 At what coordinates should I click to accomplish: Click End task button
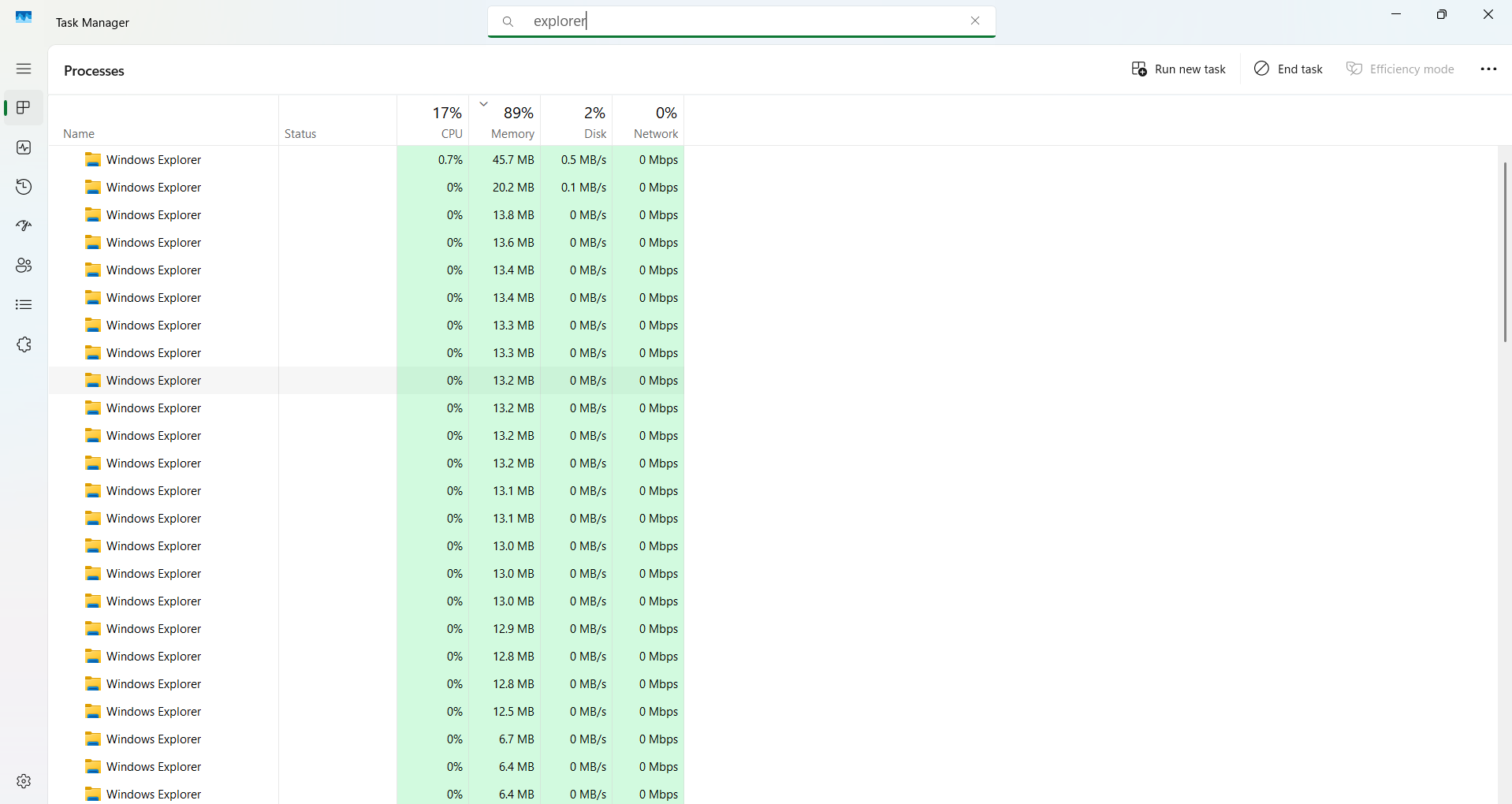click(x=1288, y=69)
